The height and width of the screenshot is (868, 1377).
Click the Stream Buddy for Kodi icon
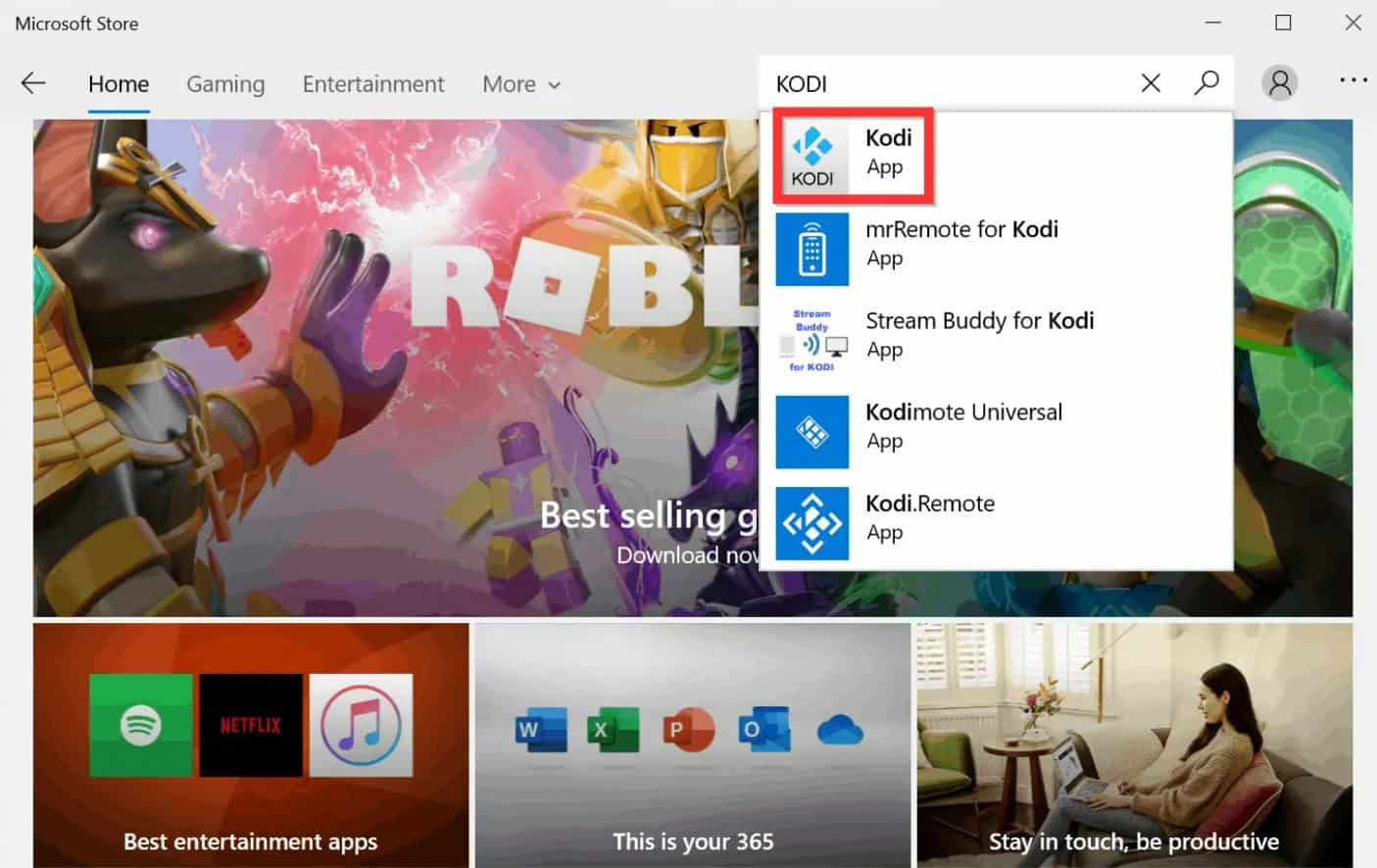tap(812, 340)
